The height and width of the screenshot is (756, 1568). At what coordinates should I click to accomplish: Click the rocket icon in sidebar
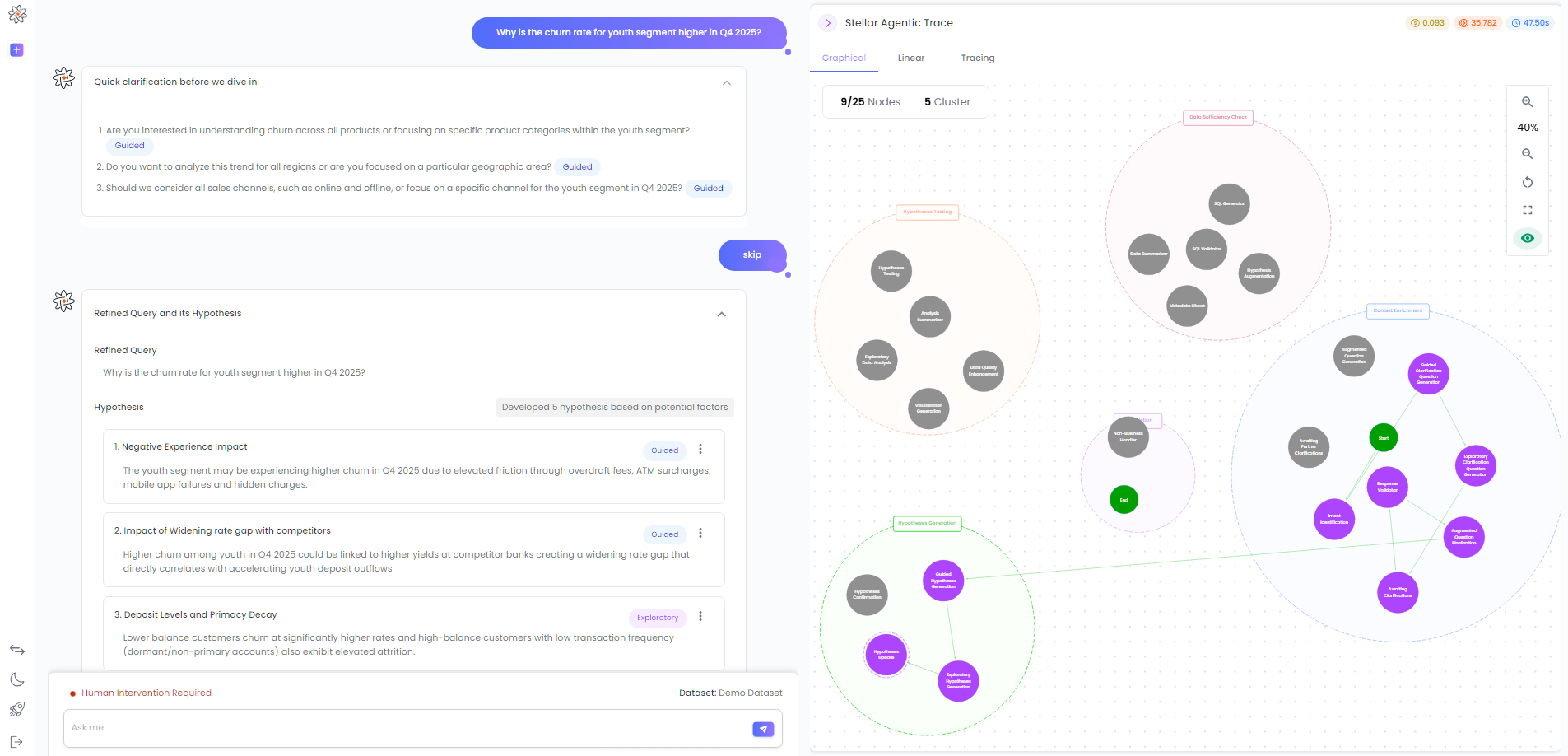[17, 709]
